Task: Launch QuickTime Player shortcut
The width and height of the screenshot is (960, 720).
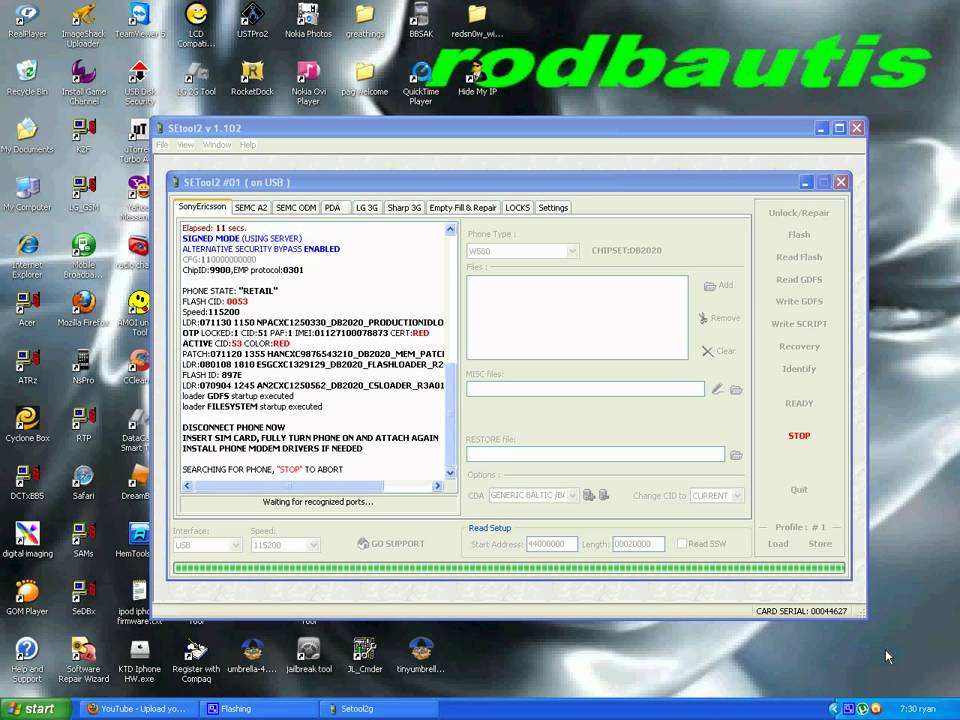Action: pyautogui.click(x=421, y=82)
